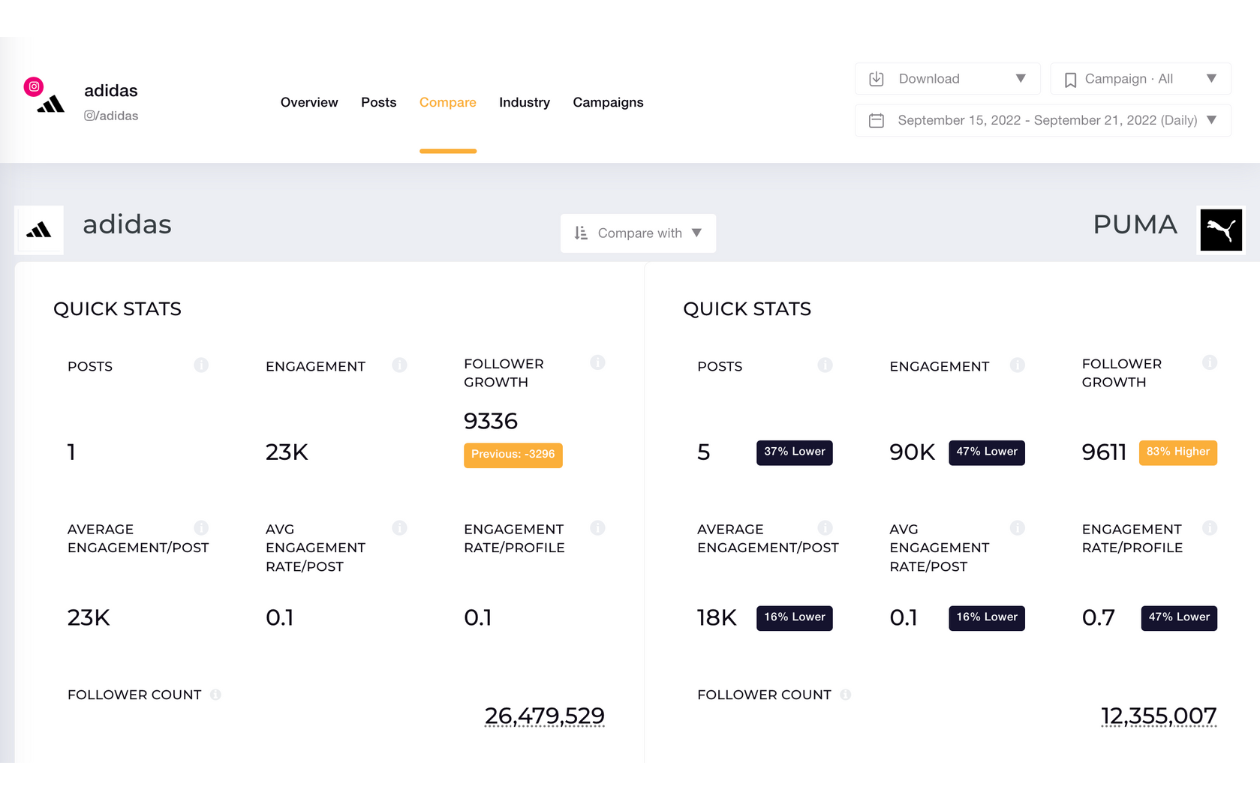1260x800 pixels.
Task: Click info icon next to PUMA Follower Count
Action: point(846,694)
